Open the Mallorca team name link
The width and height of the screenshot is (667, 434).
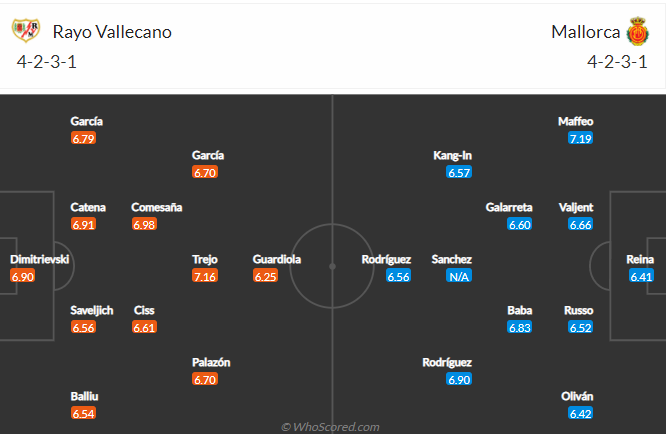point(585,32)
